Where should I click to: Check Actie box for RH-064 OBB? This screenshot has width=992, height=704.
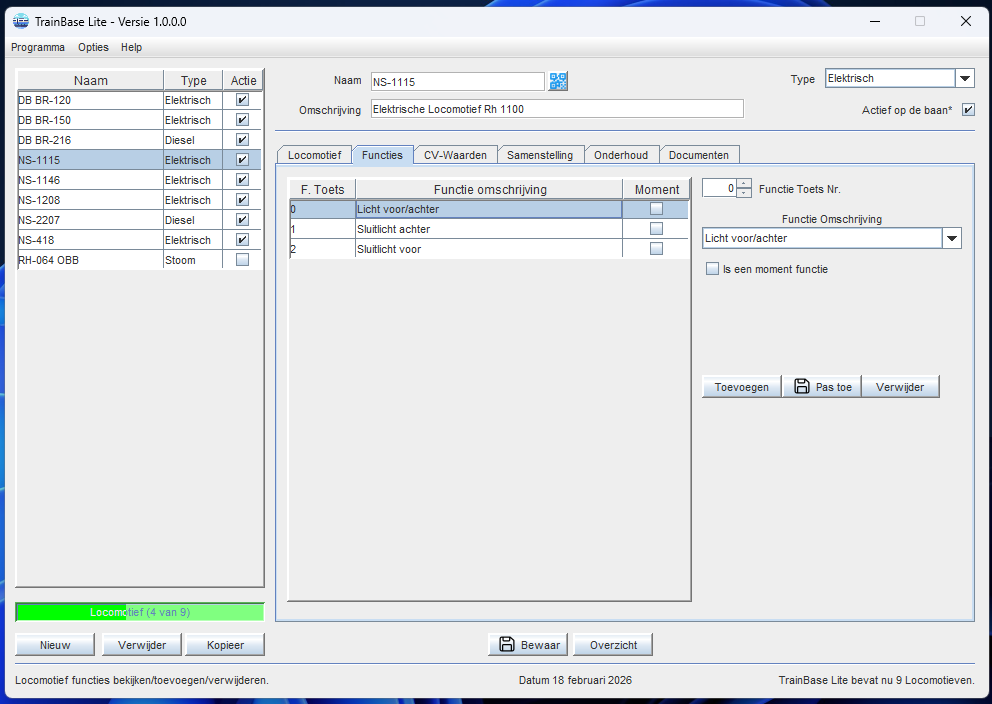pyautogui.click(x=242, y=260)
